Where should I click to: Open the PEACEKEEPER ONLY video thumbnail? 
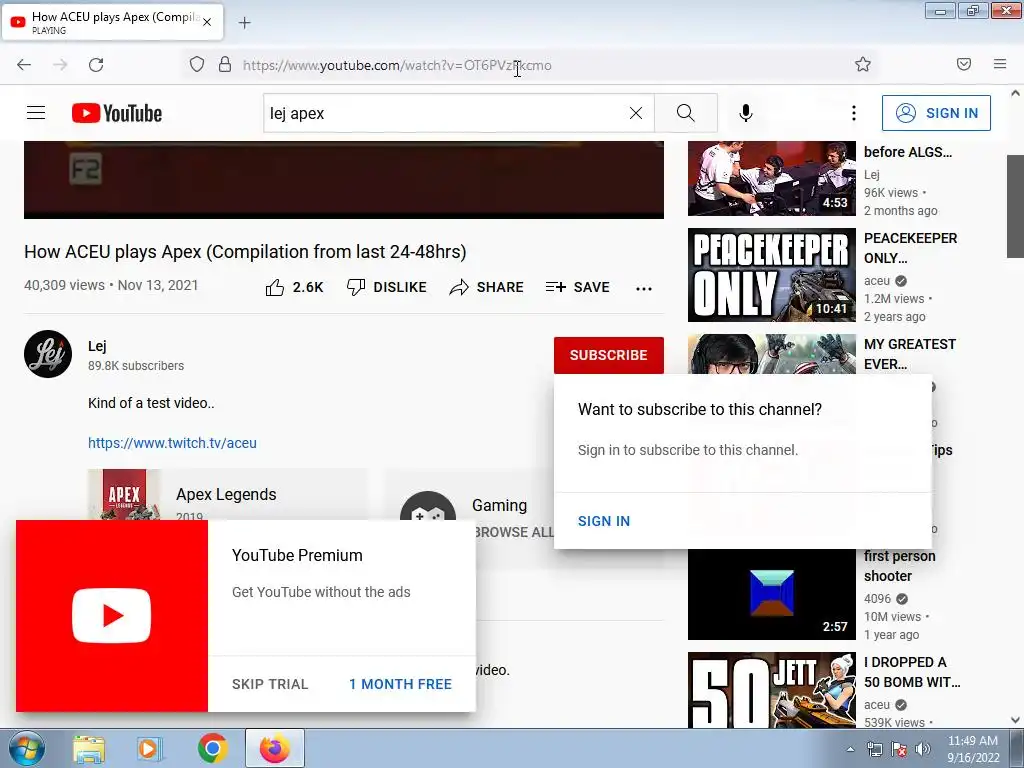pyautogui.click(x=771, y=275)
